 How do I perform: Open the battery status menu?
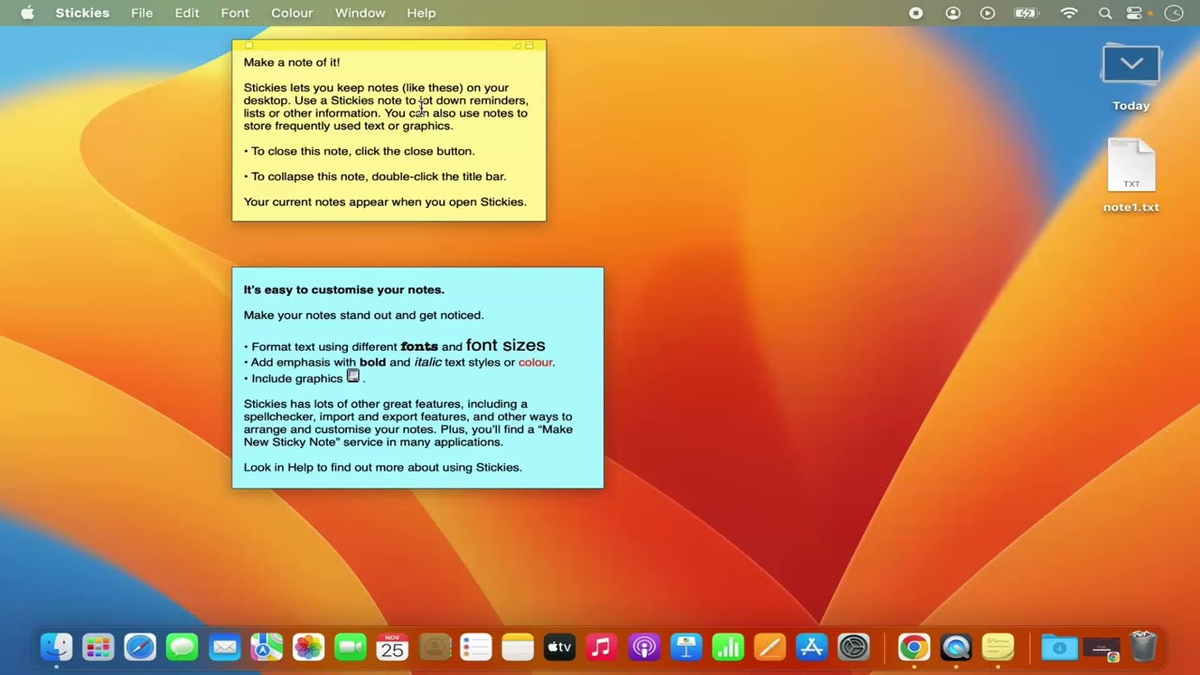(x=1027, y=13)
